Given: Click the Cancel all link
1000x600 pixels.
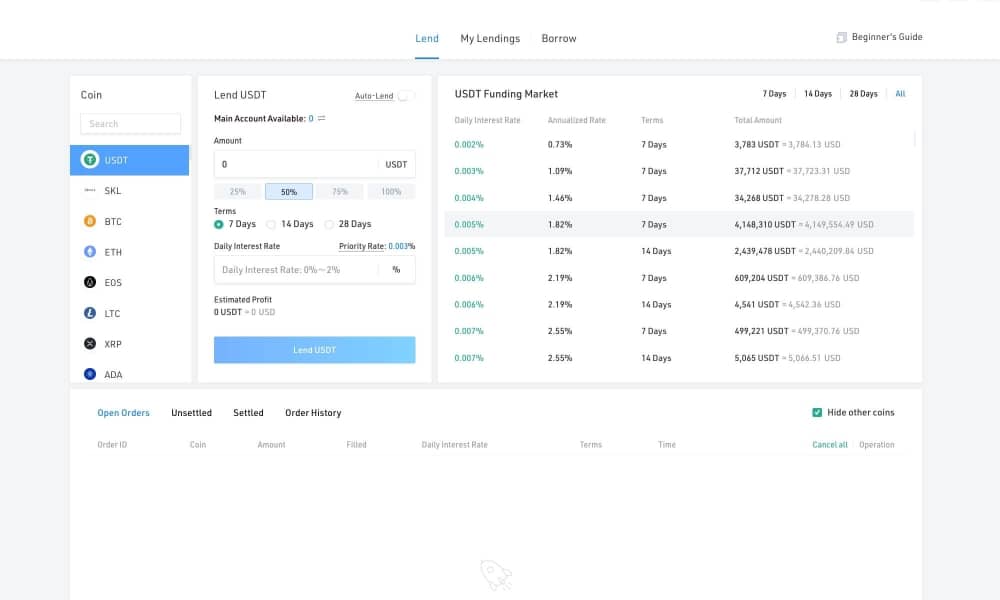Looking at the screenshot, I should pos(830,444).
